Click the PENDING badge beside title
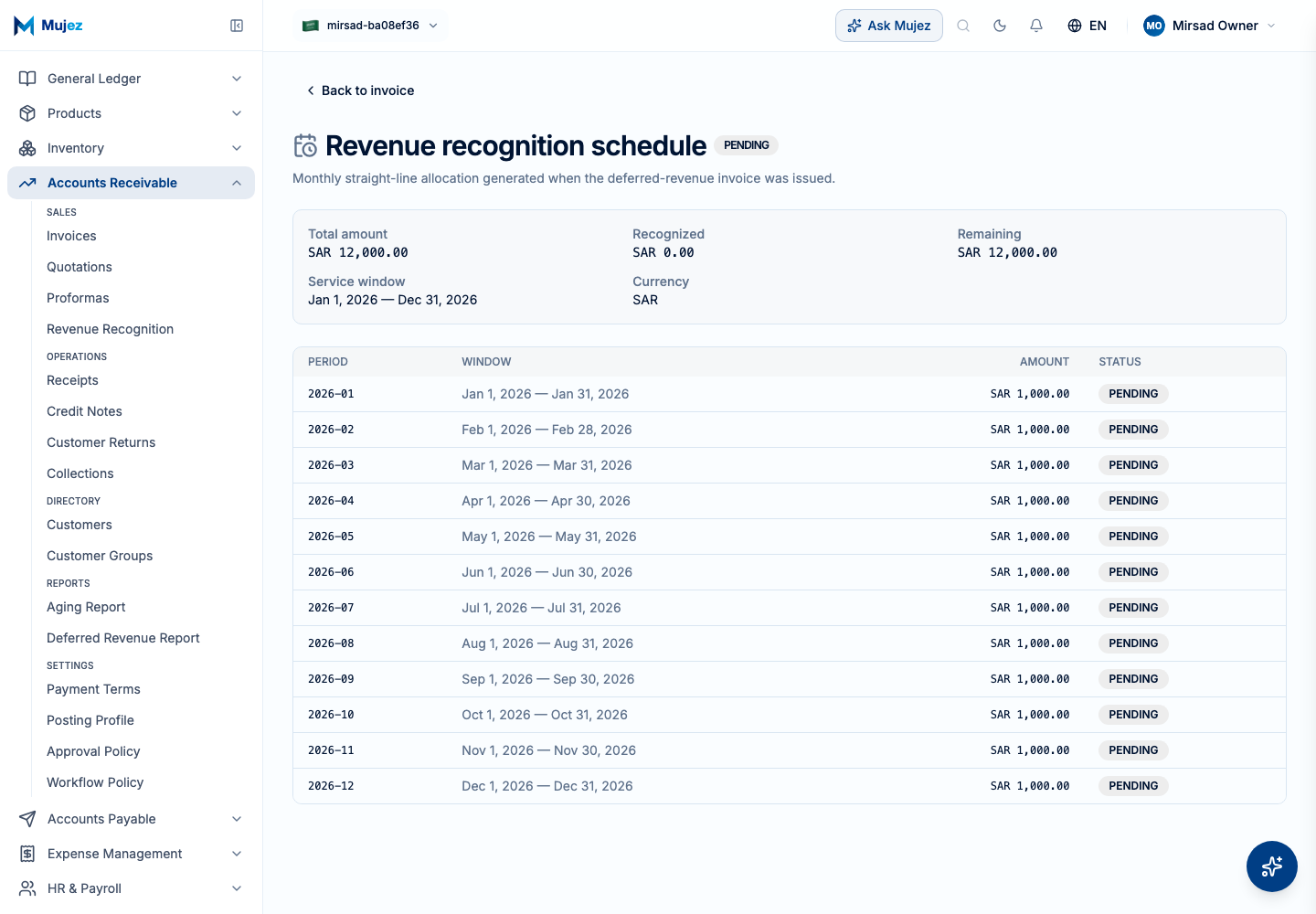Viewport: 1316px width, 914px height. click(747, 145)
